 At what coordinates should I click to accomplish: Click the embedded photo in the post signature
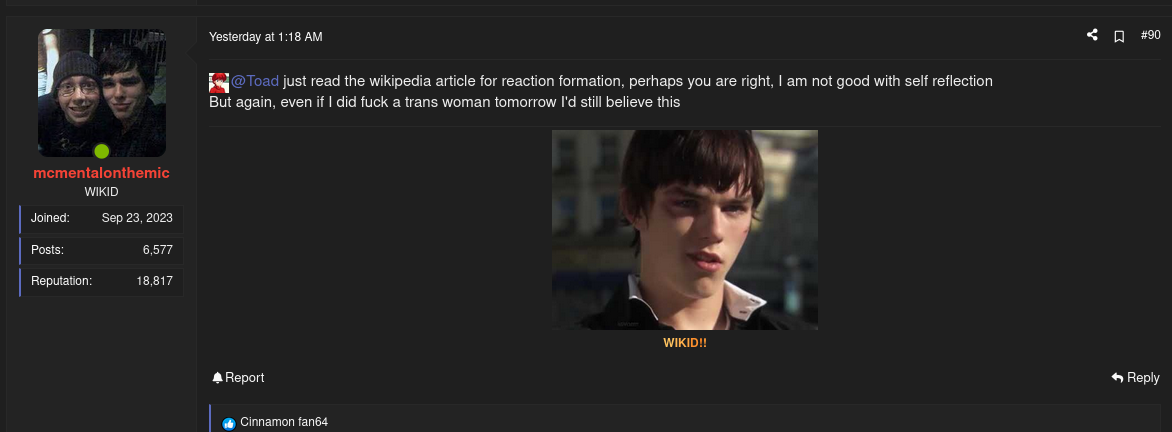click(685, 230)
